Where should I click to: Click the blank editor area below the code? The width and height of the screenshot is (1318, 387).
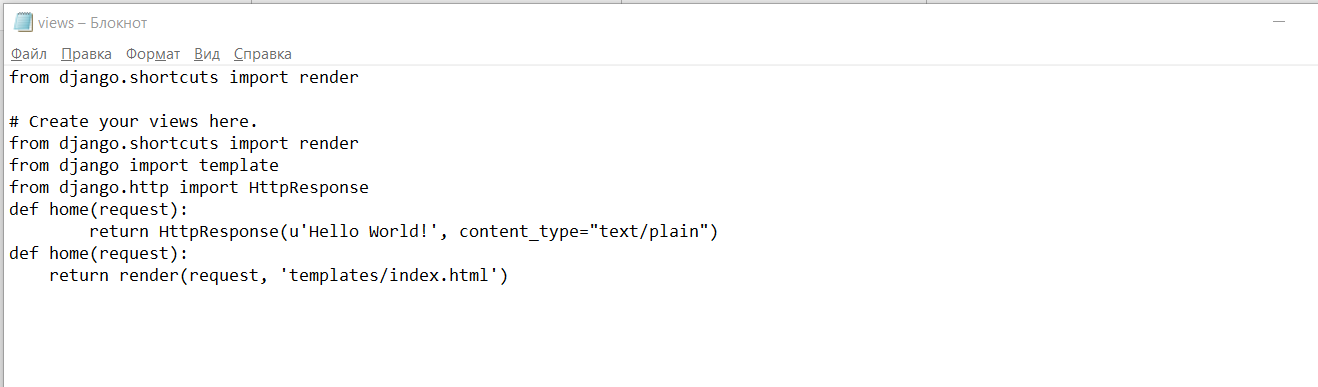coord(659,336)
